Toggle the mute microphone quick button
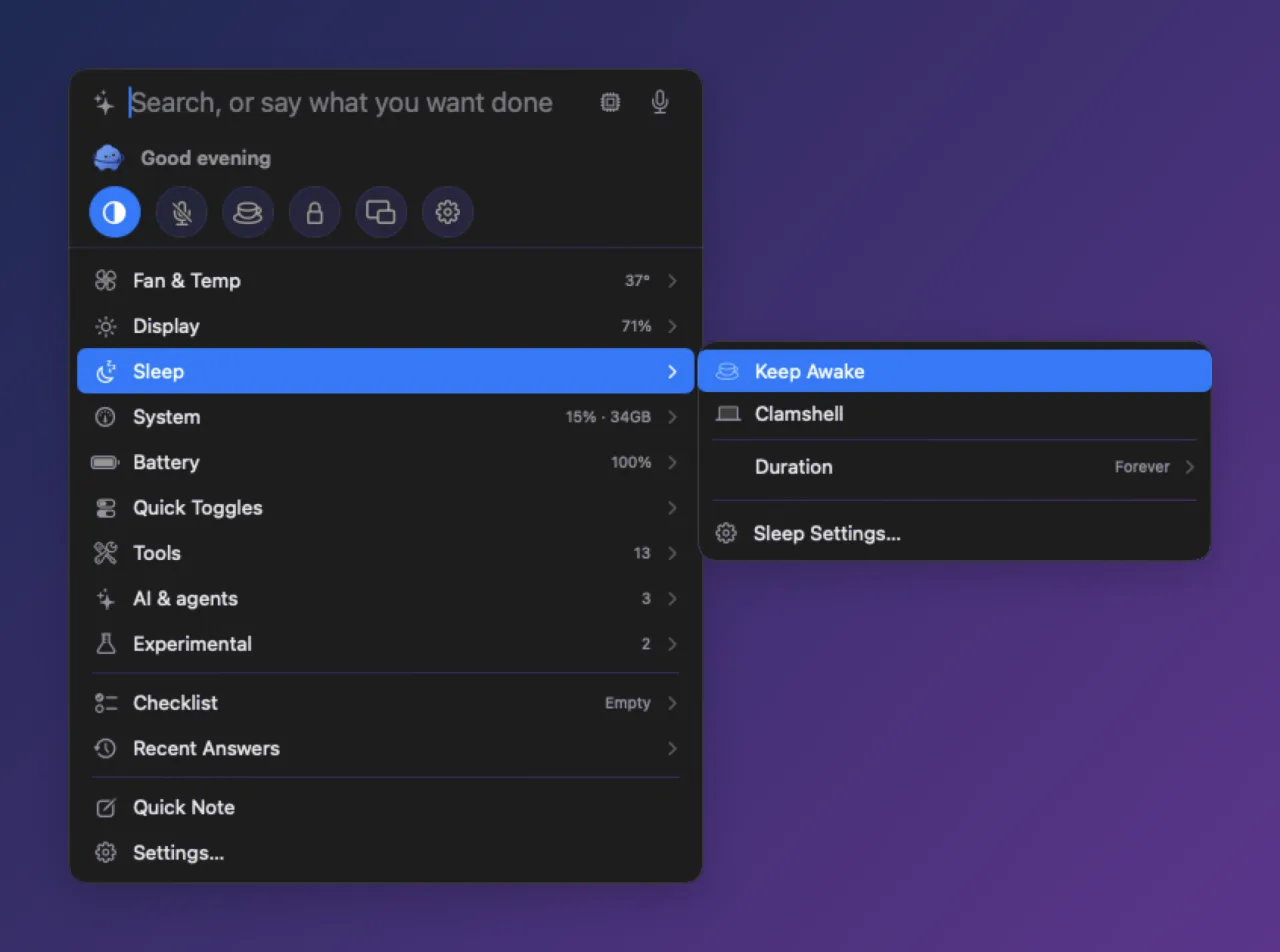 pos(182,212)
